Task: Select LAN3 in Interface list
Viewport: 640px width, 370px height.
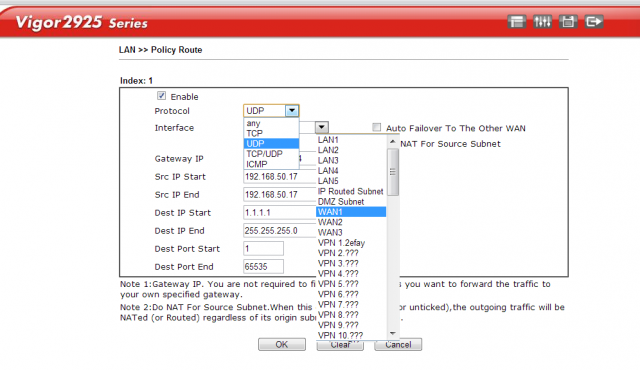Action: click(351, 160)
